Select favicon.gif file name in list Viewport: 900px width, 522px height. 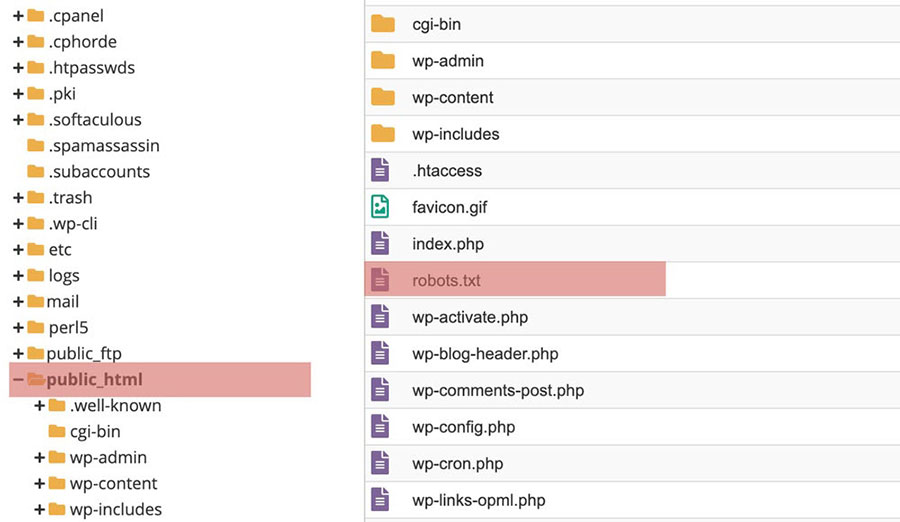449,207
